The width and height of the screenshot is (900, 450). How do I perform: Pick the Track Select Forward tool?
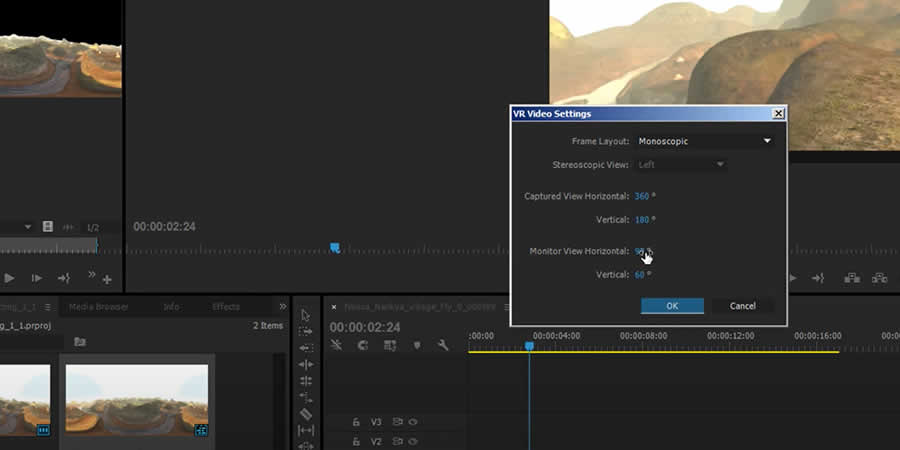[306, 331]
